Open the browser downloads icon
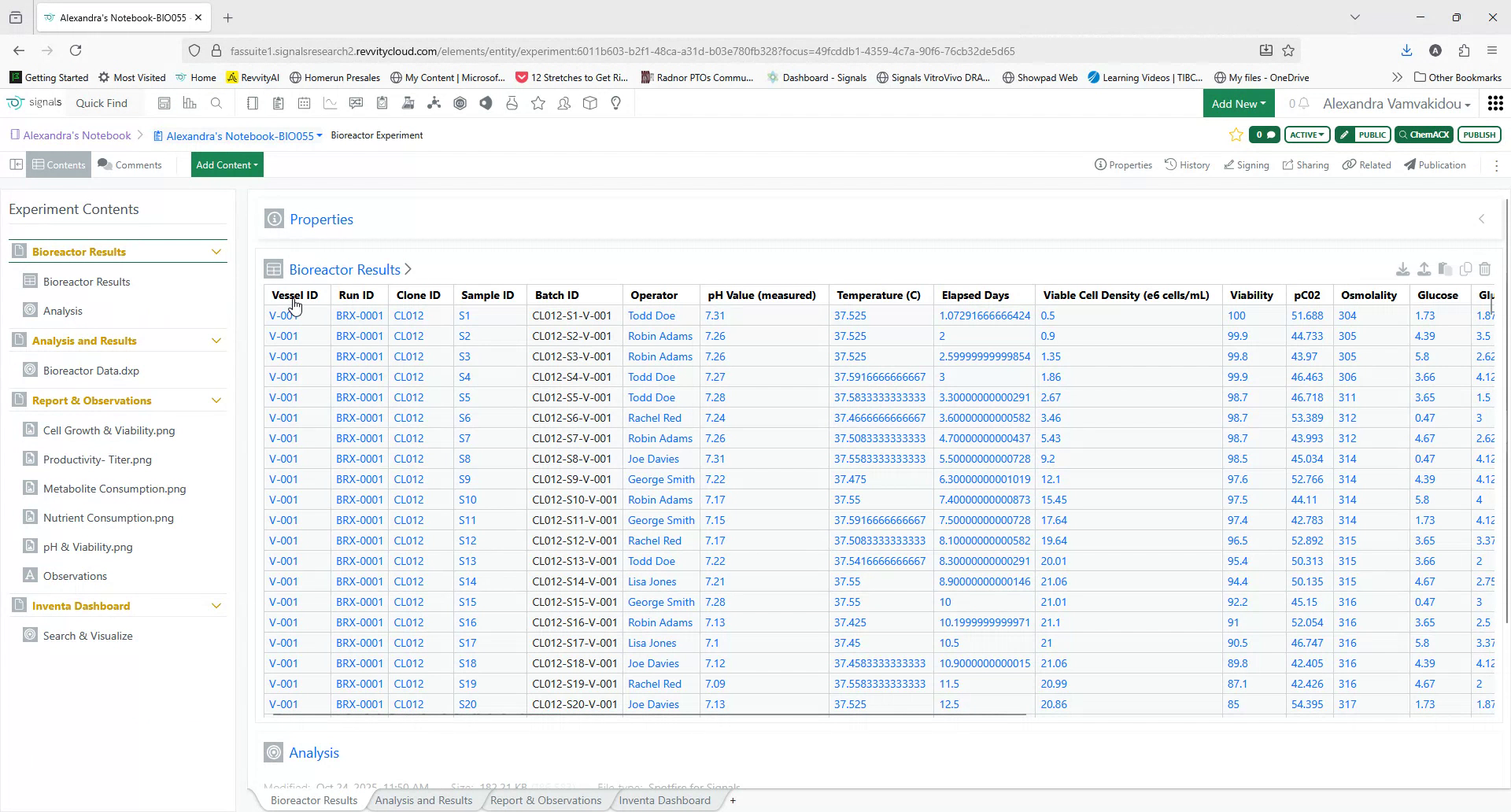Screen dimensions: 1511x812 [1406, 50]
